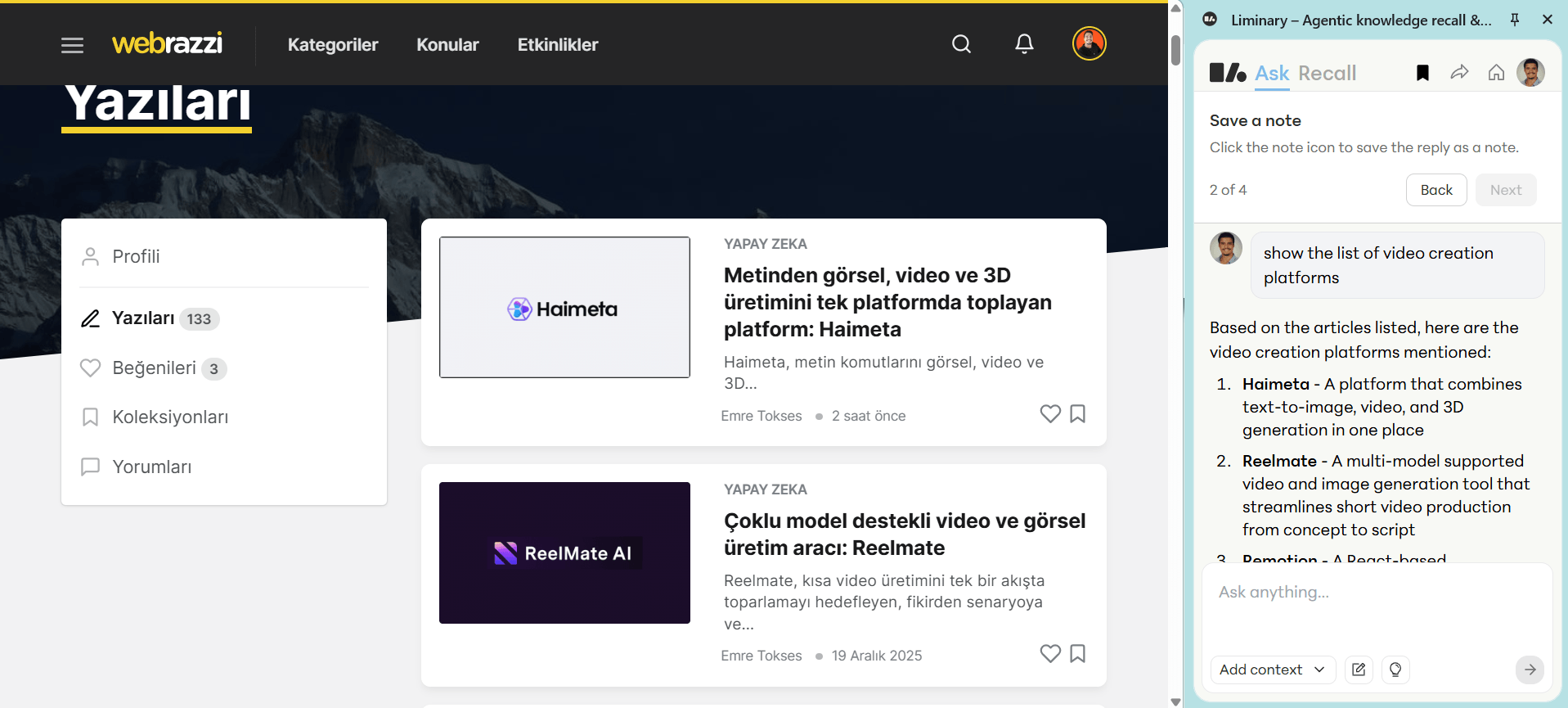Pin the Liminary side panel

1515,20
